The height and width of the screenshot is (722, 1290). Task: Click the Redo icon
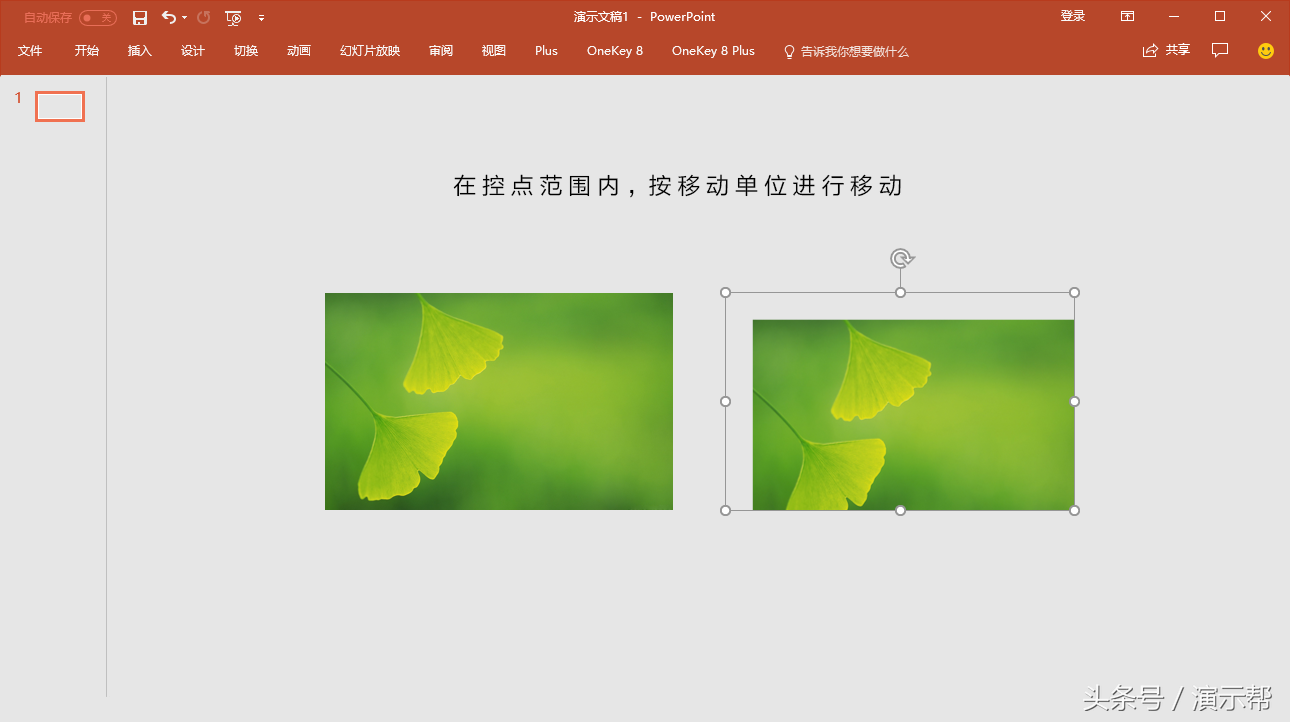204,17
